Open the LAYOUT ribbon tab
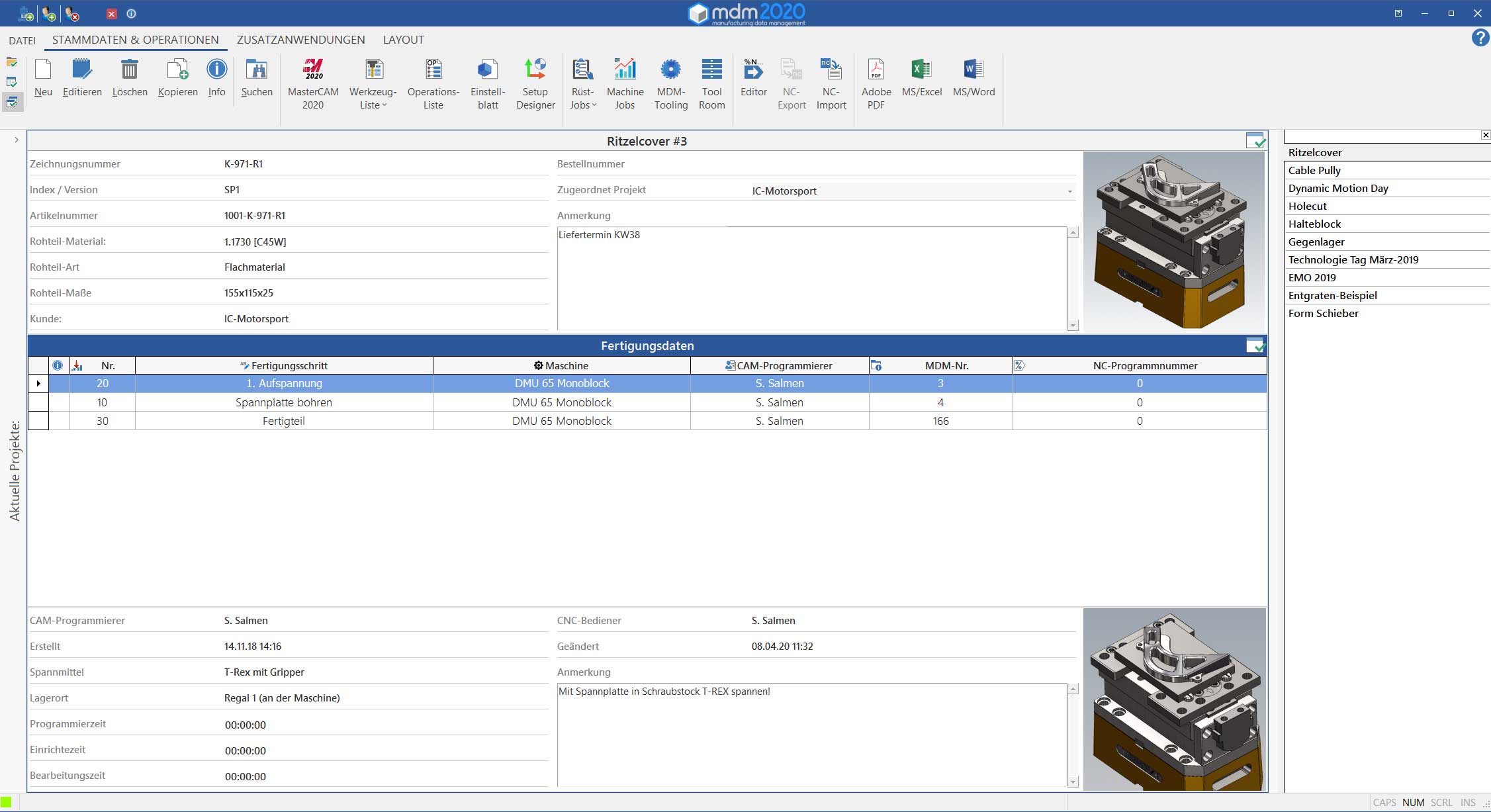The width and height of the screenshot is (1491, 812). pos(403,40)
